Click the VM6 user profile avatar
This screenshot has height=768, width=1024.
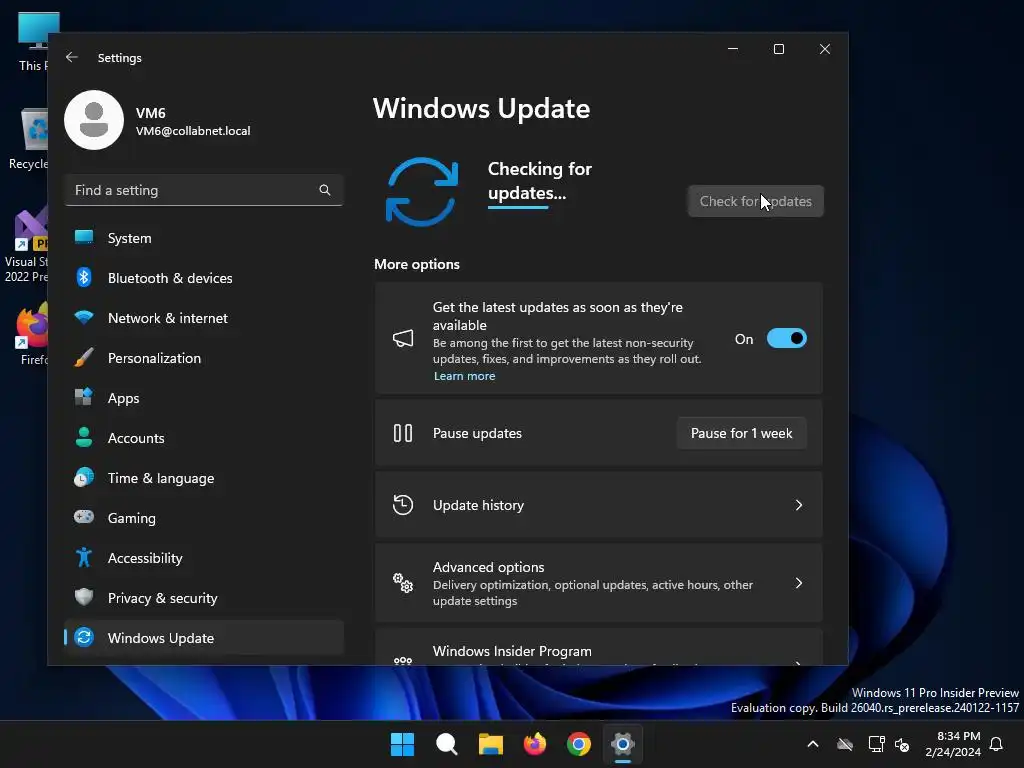tap(94, 120)
